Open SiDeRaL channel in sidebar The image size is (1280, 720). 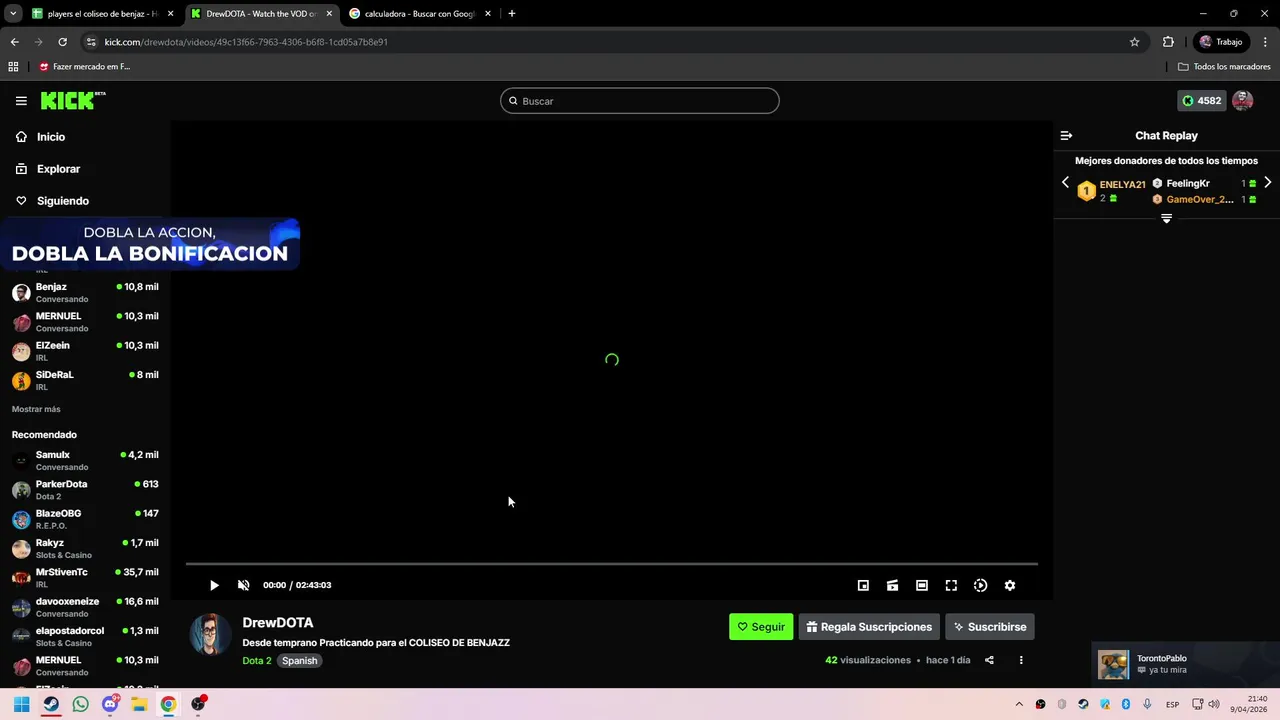point(85,380)
